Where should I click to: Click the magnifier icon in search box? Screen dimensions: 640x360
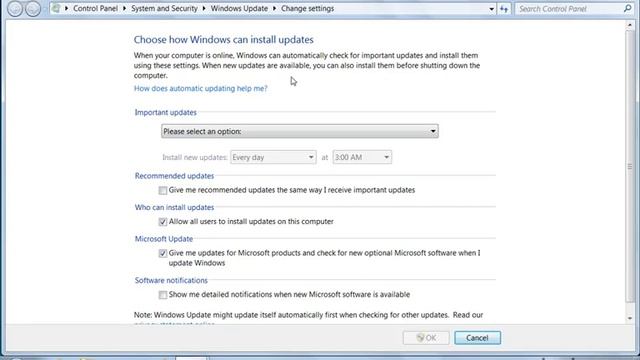click(627, 8)
